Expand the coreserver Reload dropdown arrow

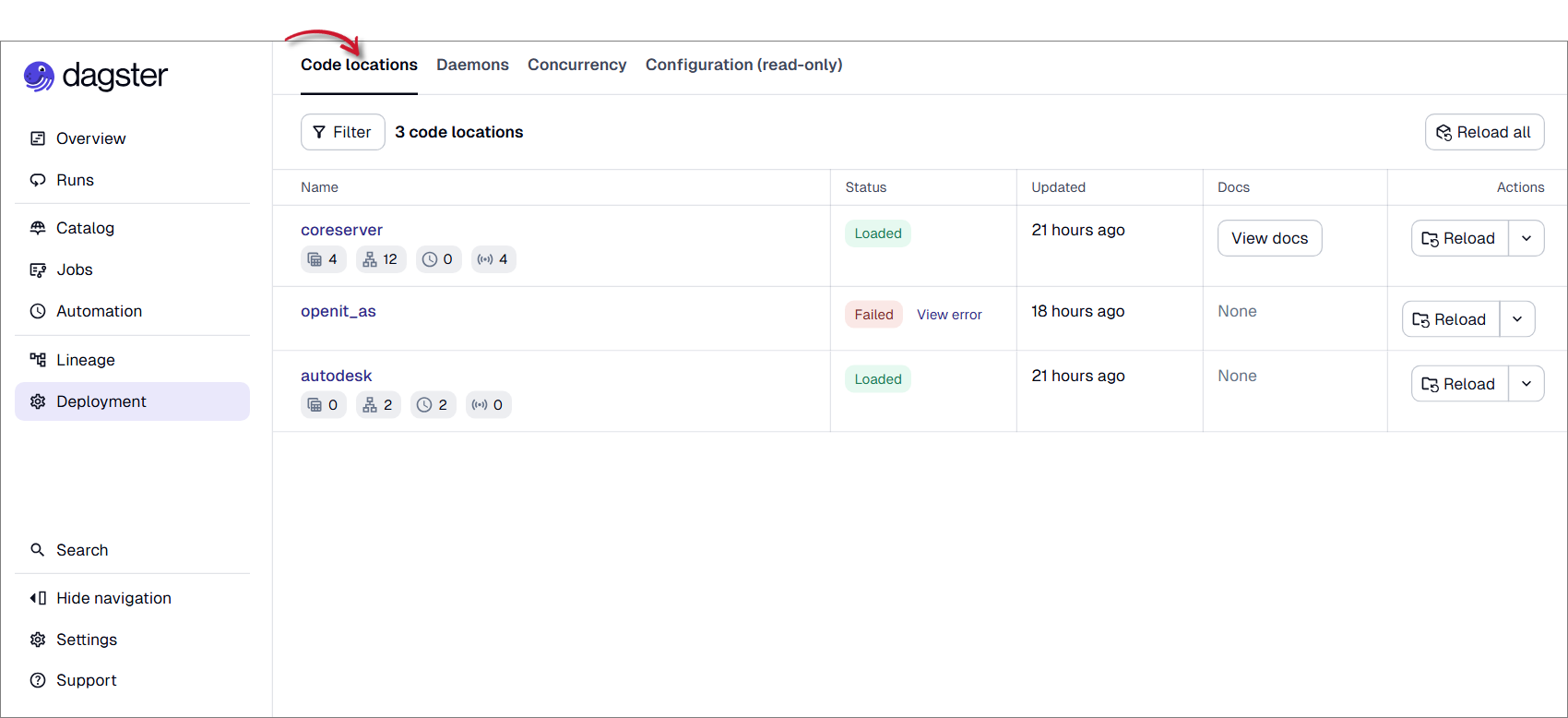1526,238
